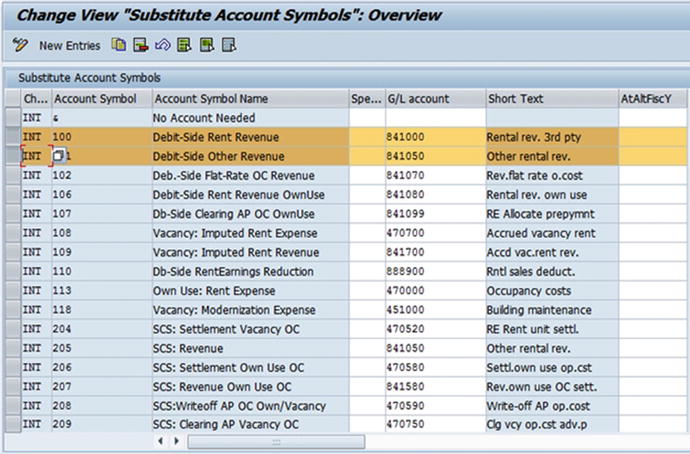Toggle row selector for account symbol 107
The height and width of the screenshot is (454, 690).
tap(11, 214)
